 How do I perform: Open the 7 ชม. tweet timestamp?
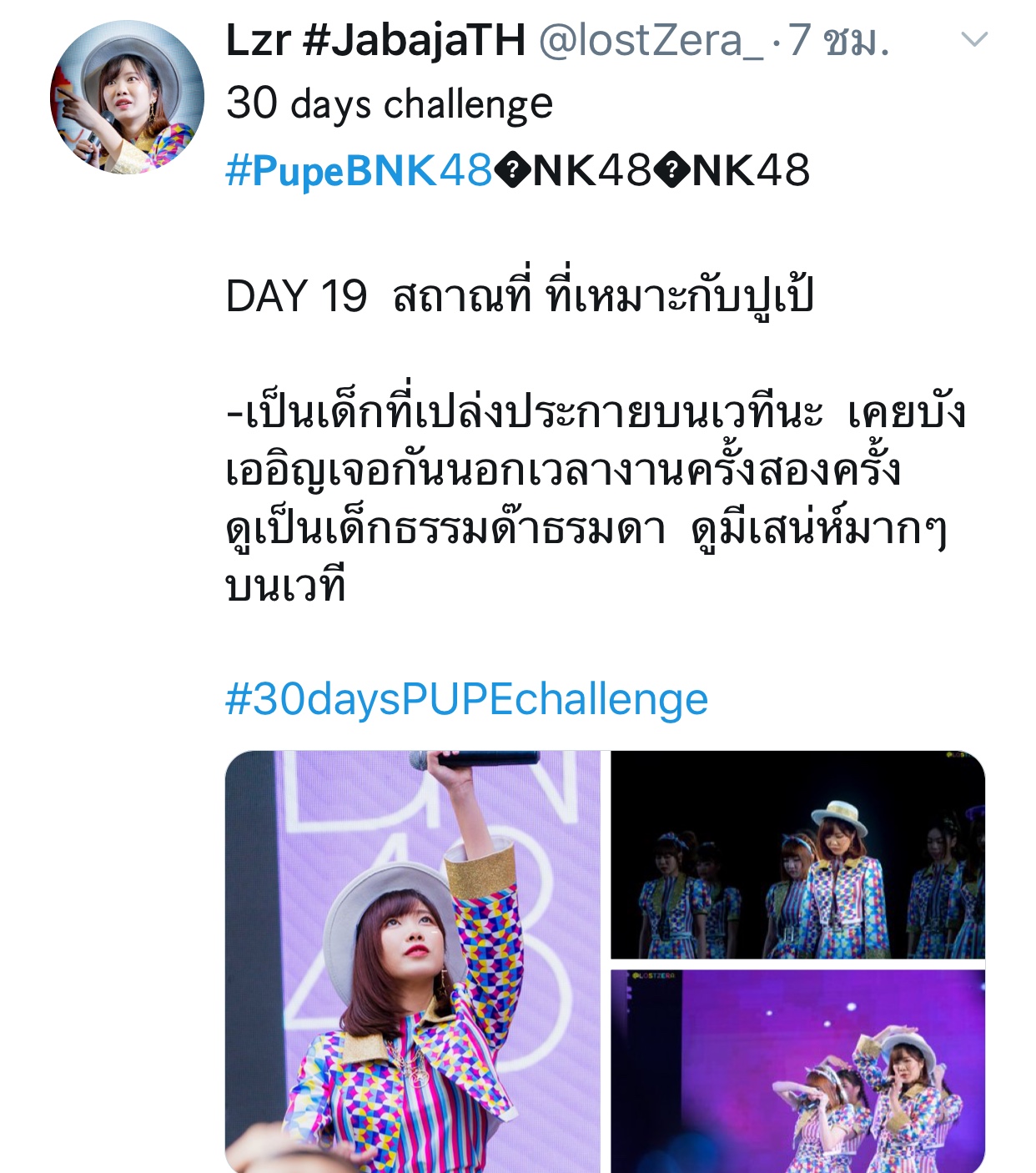(839, 39)
